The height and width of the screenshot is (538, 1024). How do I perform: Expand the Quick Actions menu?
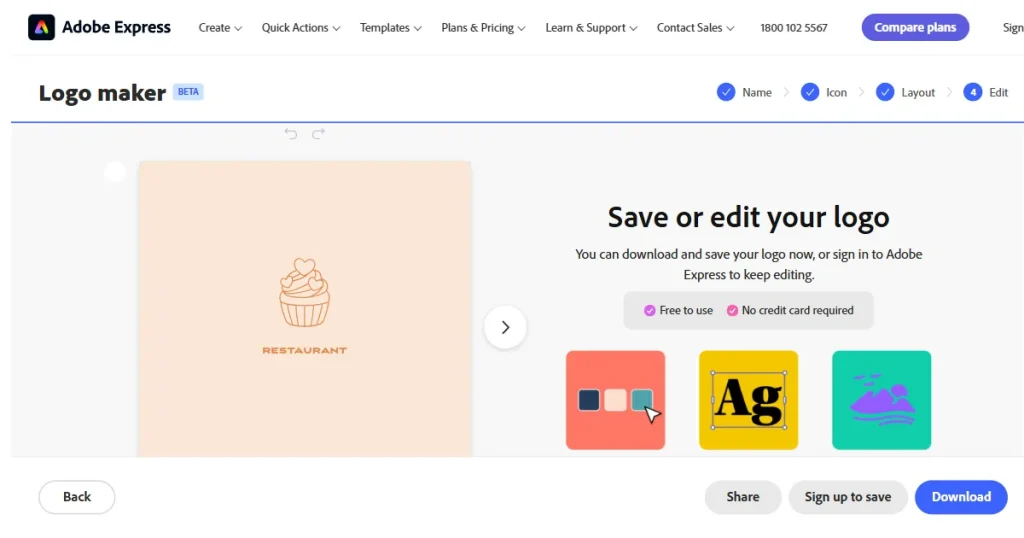[x=300, y=28]
